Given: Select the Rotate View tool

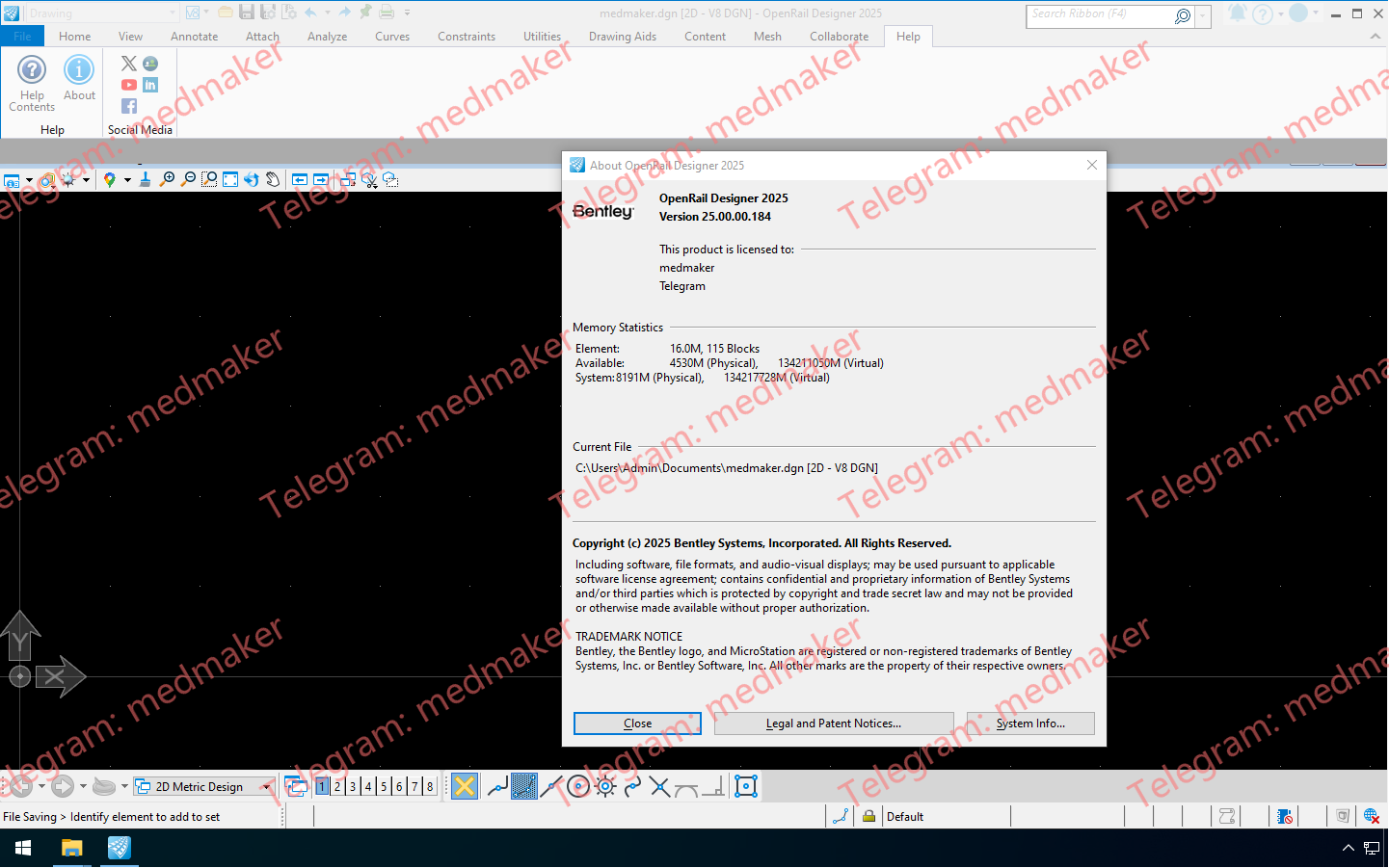Looking at the screenshot, I should point(253,179).
